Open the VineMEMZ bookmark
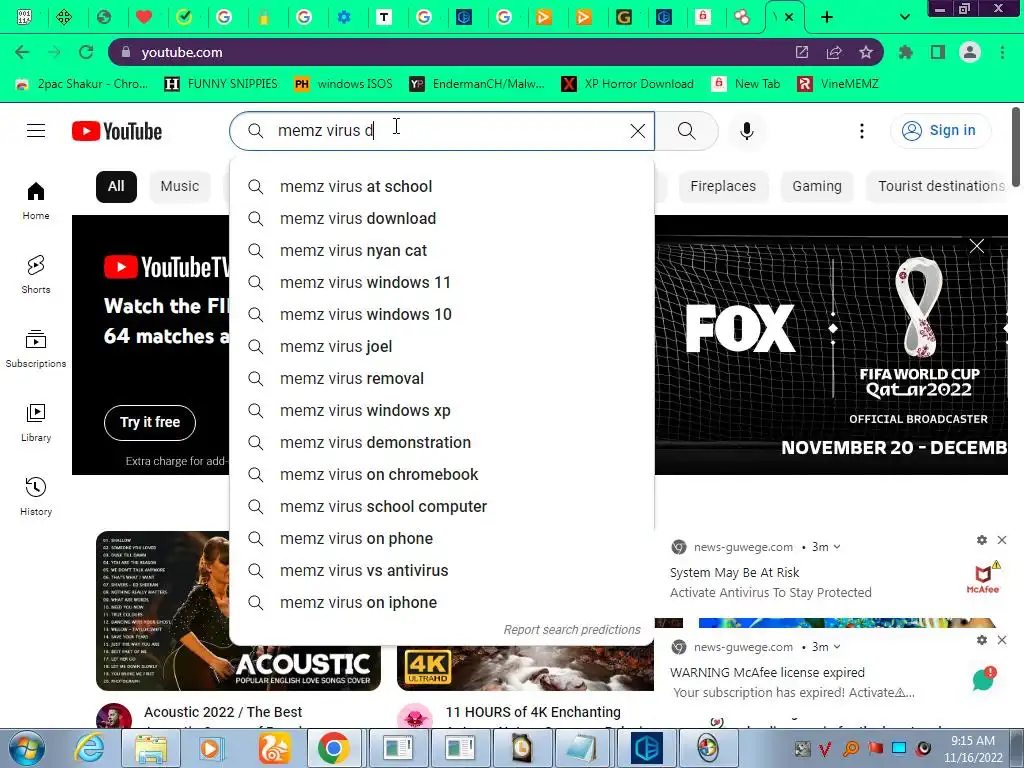Image resolution: width=1024 pixels, height=768 pixels. pyautogui.click(x=839, y=84)
